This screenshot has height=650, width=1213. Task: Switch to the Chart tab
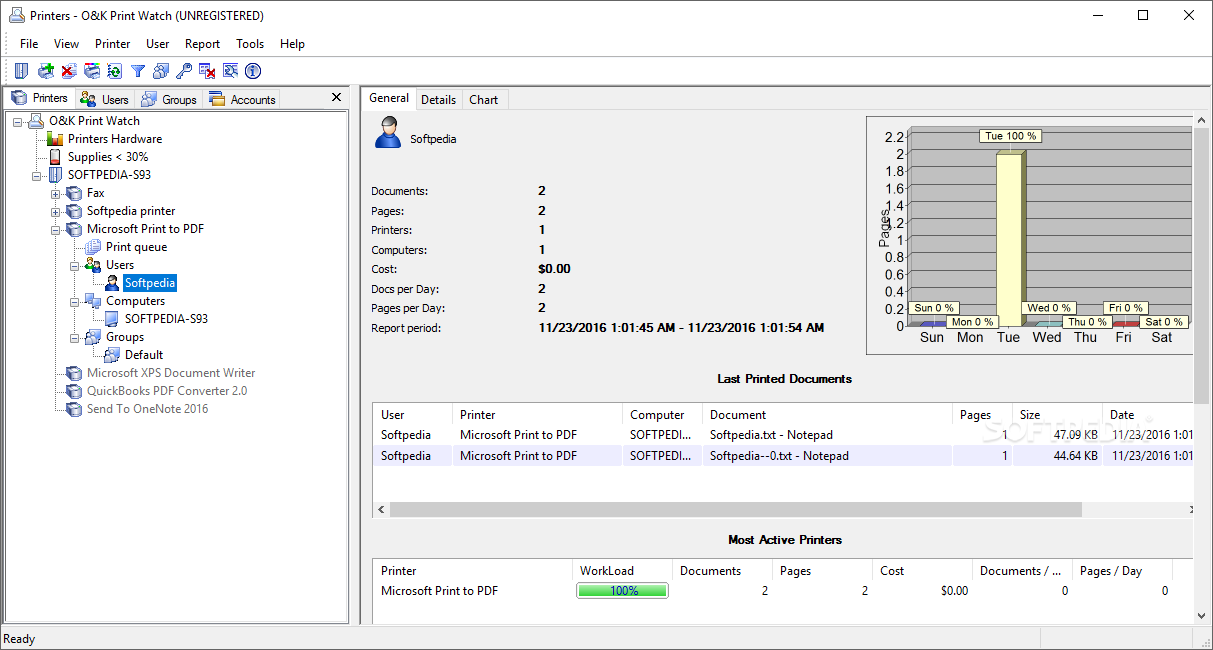click(484, 100)
